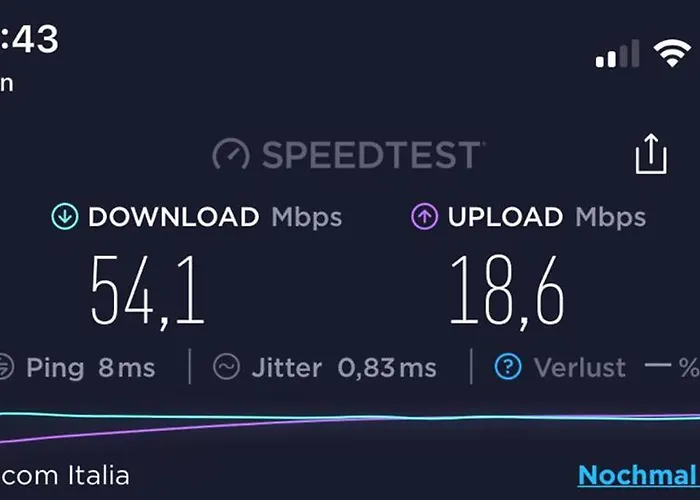Click the Ping icon
The width and height of the screenshot is (700, 500).
click(4, 367)
